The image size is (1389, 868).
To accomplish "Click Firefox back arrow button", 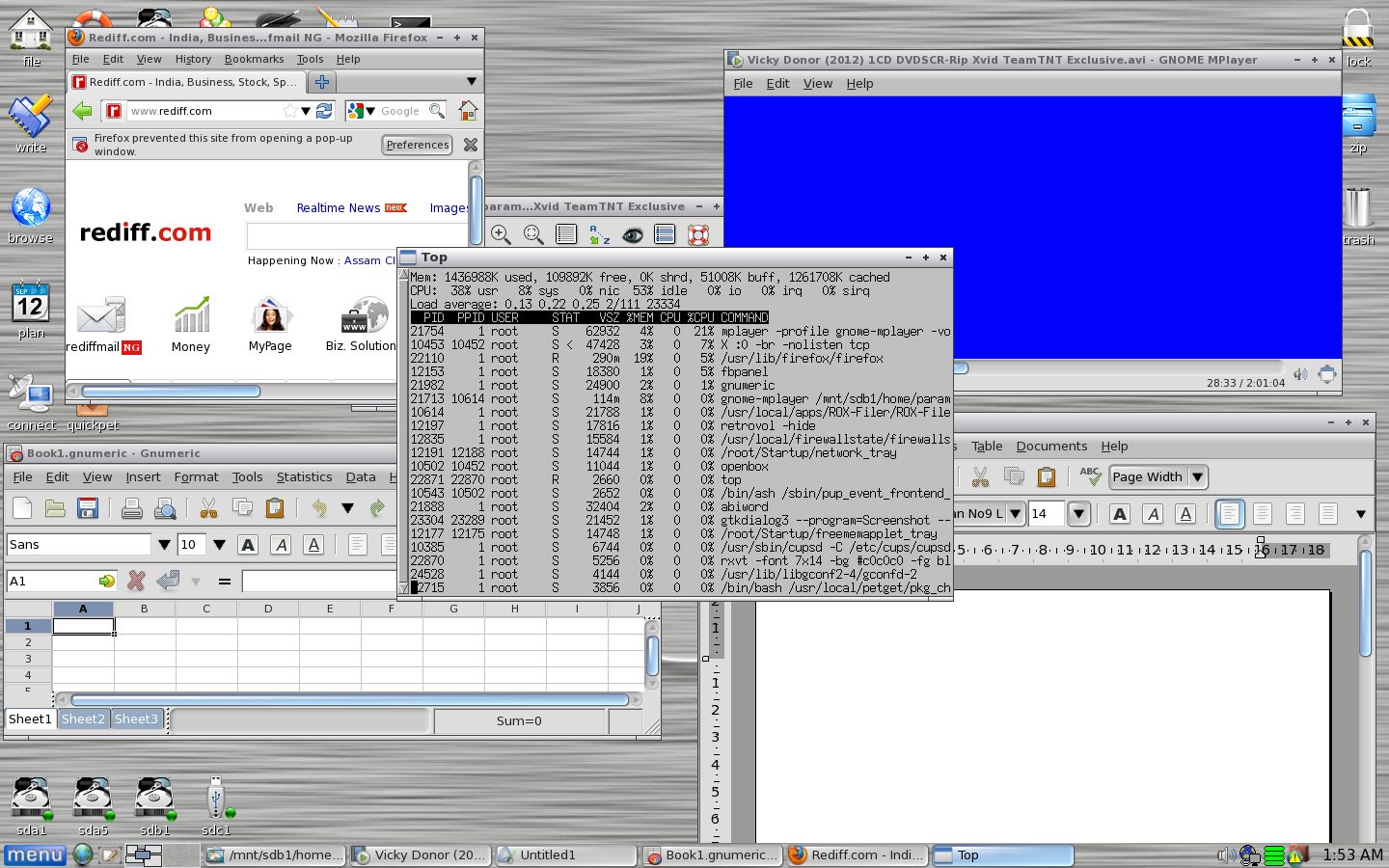I will coord(83,111).
